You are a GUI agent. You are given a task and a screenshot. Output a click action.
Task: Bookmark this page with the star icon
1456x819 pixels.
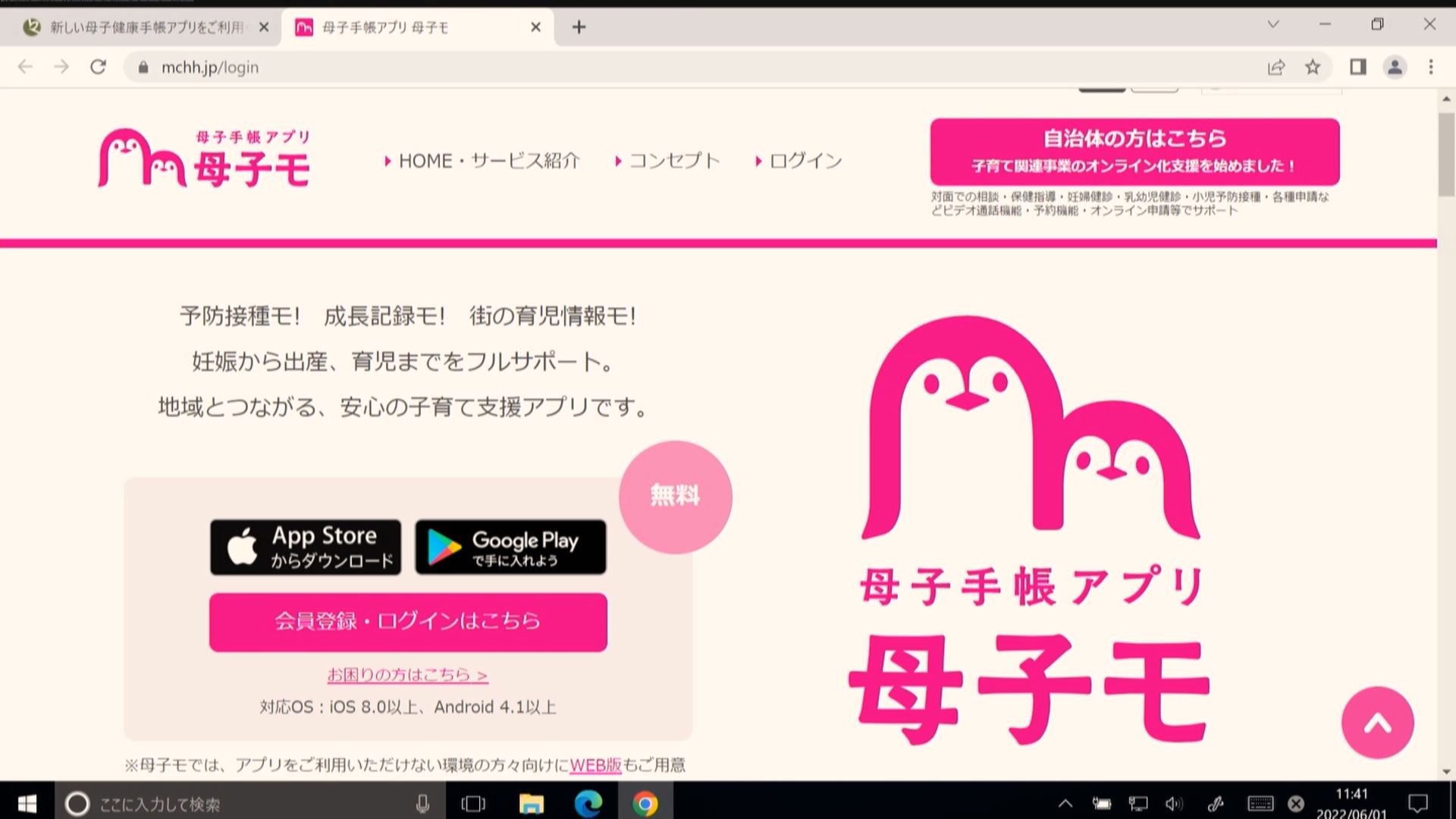(1313, 67)
